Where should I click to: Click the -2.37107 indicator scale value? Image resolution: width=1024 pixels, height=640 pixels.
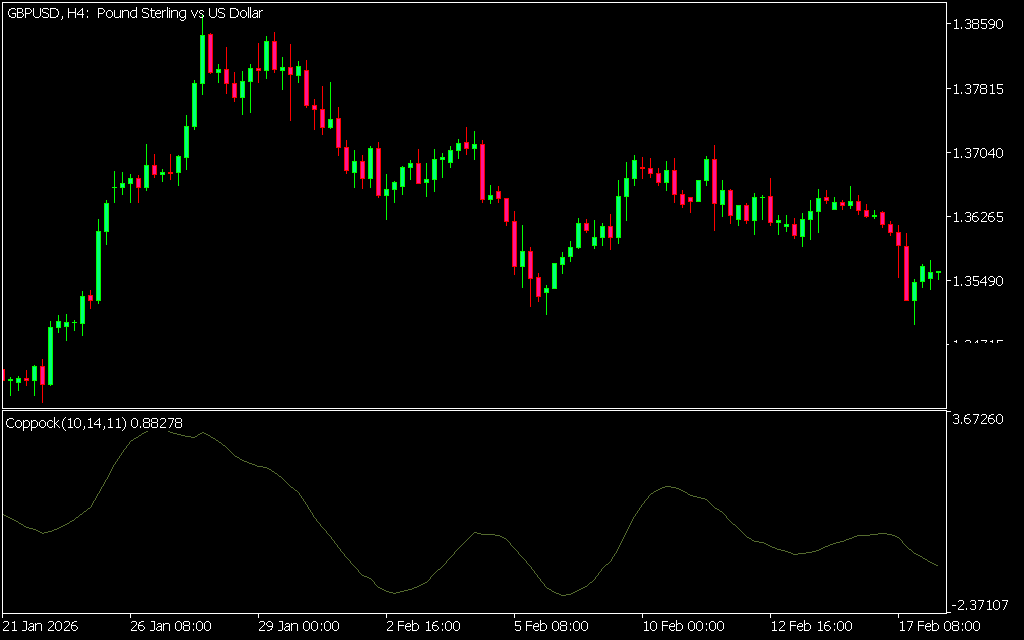(981, 604)
